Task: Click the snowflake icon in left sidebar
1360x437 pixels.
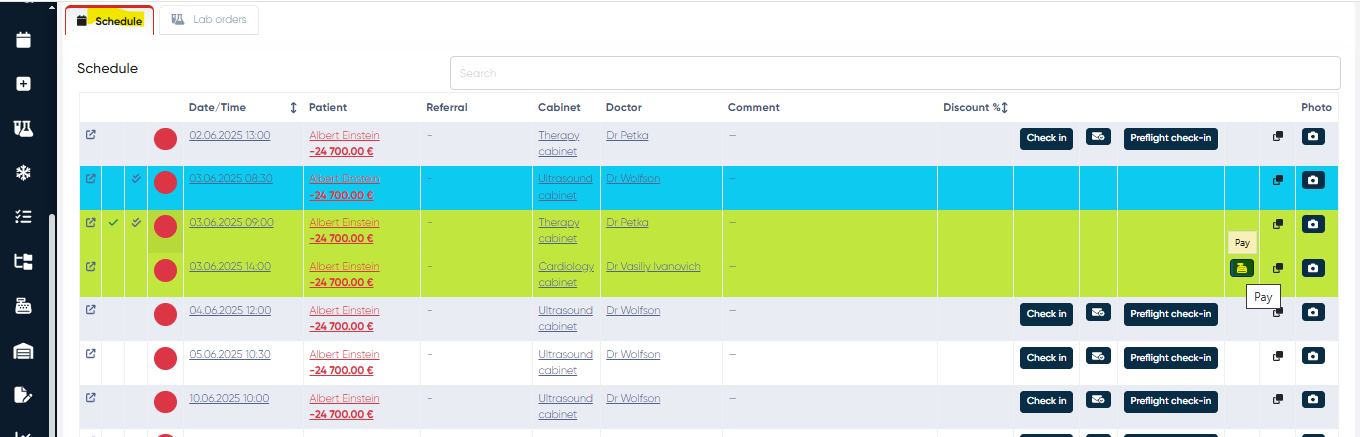Action: pos(24,173)
